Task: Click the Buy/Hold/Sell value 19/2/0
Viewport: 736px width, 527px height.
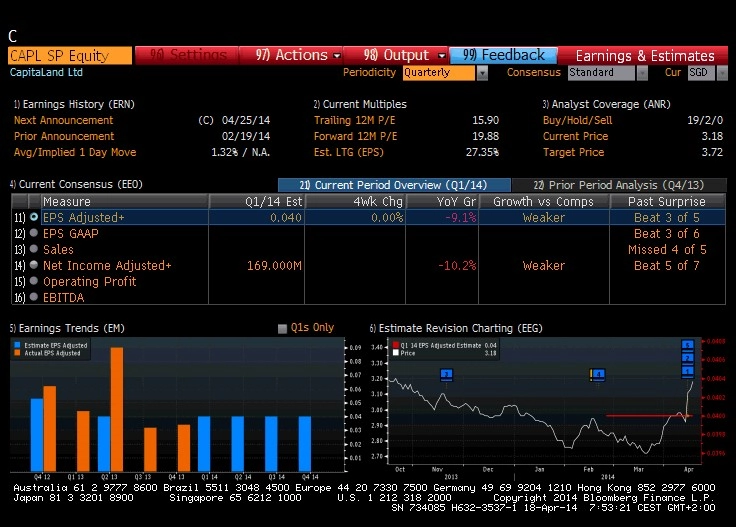Action: 705,120
